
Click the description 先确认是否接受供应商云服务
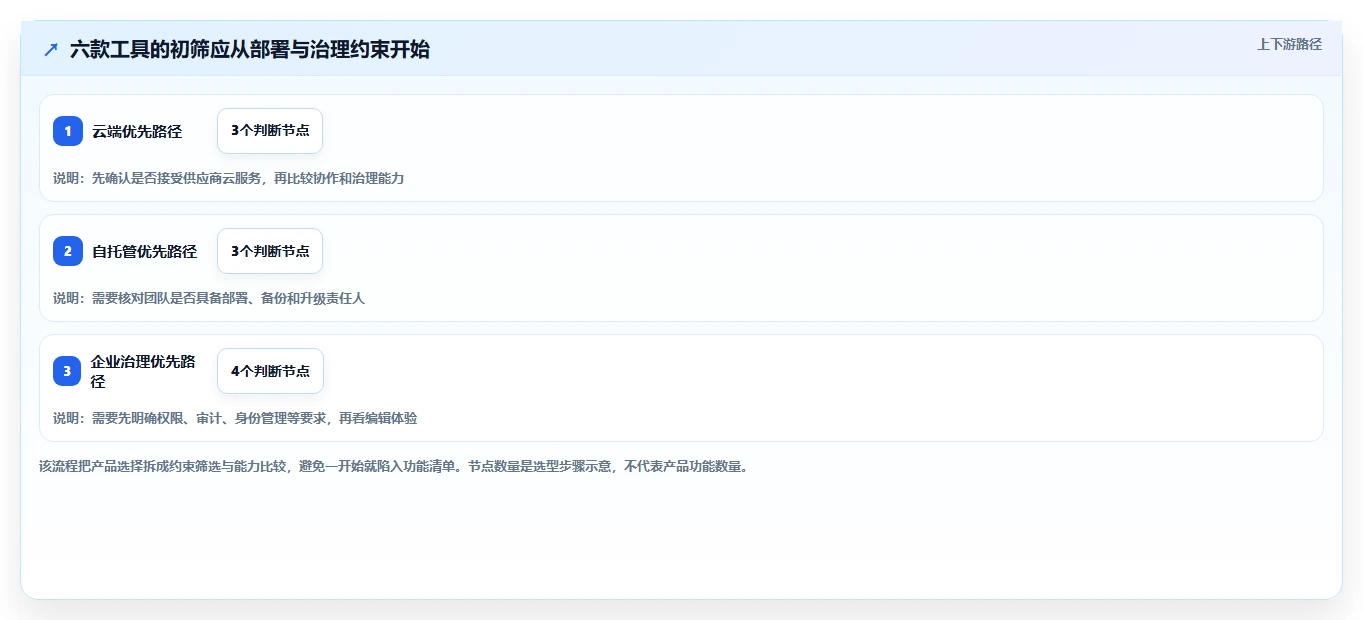228,178
